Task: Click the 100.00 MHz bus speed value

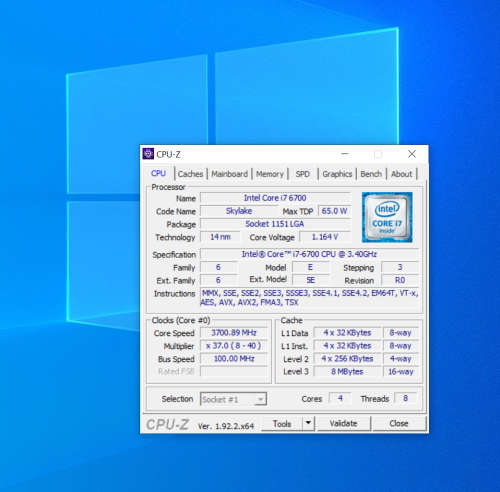Action: coord(234,359)
